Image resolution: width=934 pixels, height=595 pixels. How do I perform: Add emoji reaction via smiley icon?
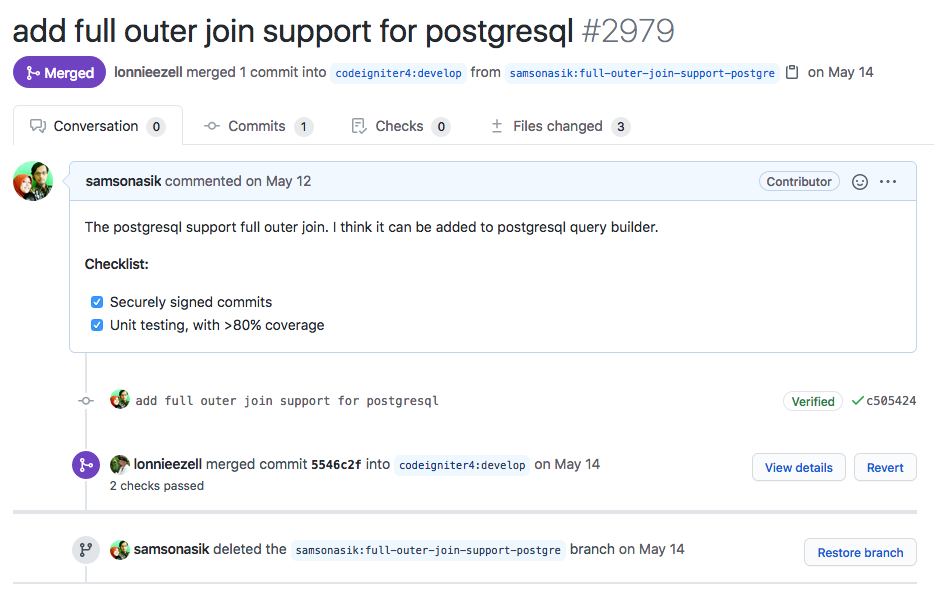[860, 182]
